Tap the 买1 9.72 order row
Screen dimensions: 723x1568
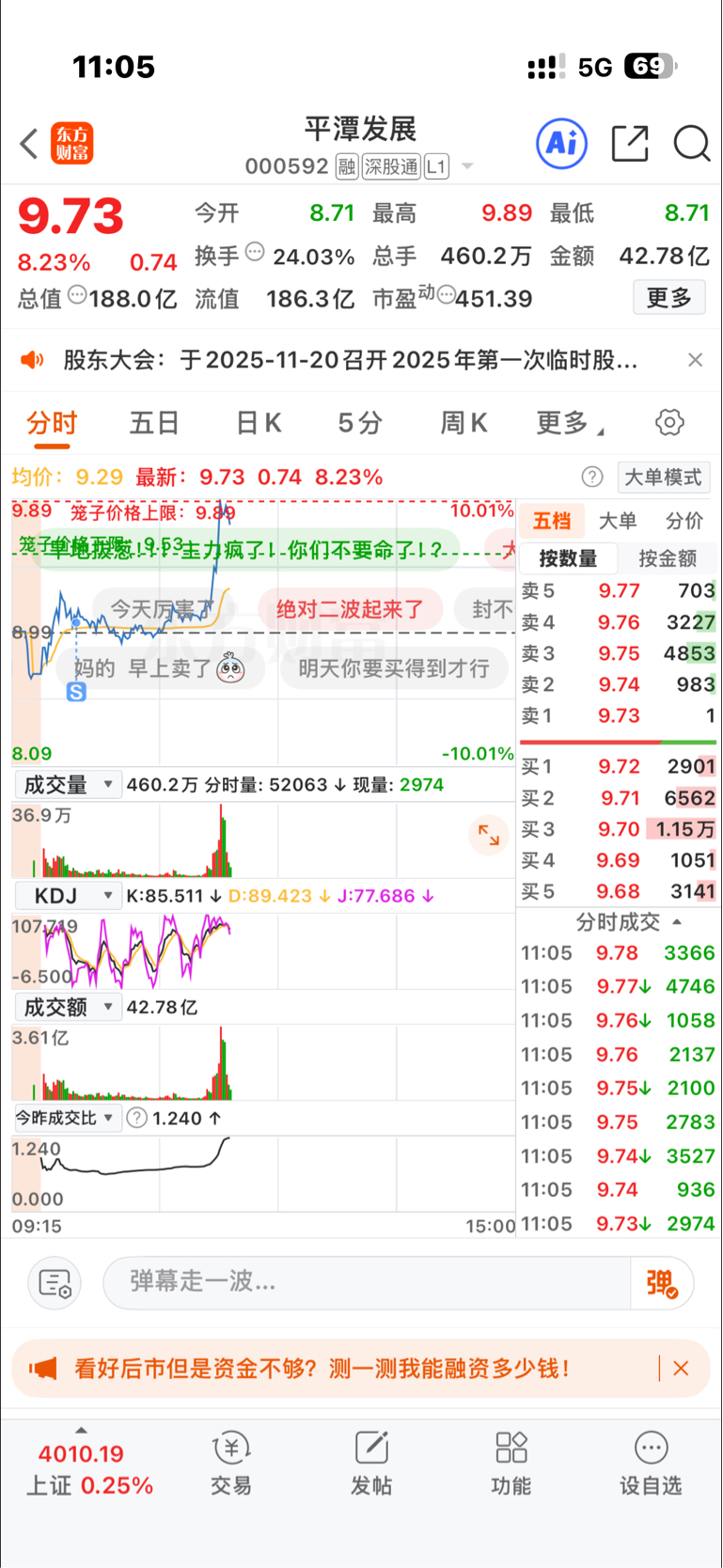tap(618, 766)
